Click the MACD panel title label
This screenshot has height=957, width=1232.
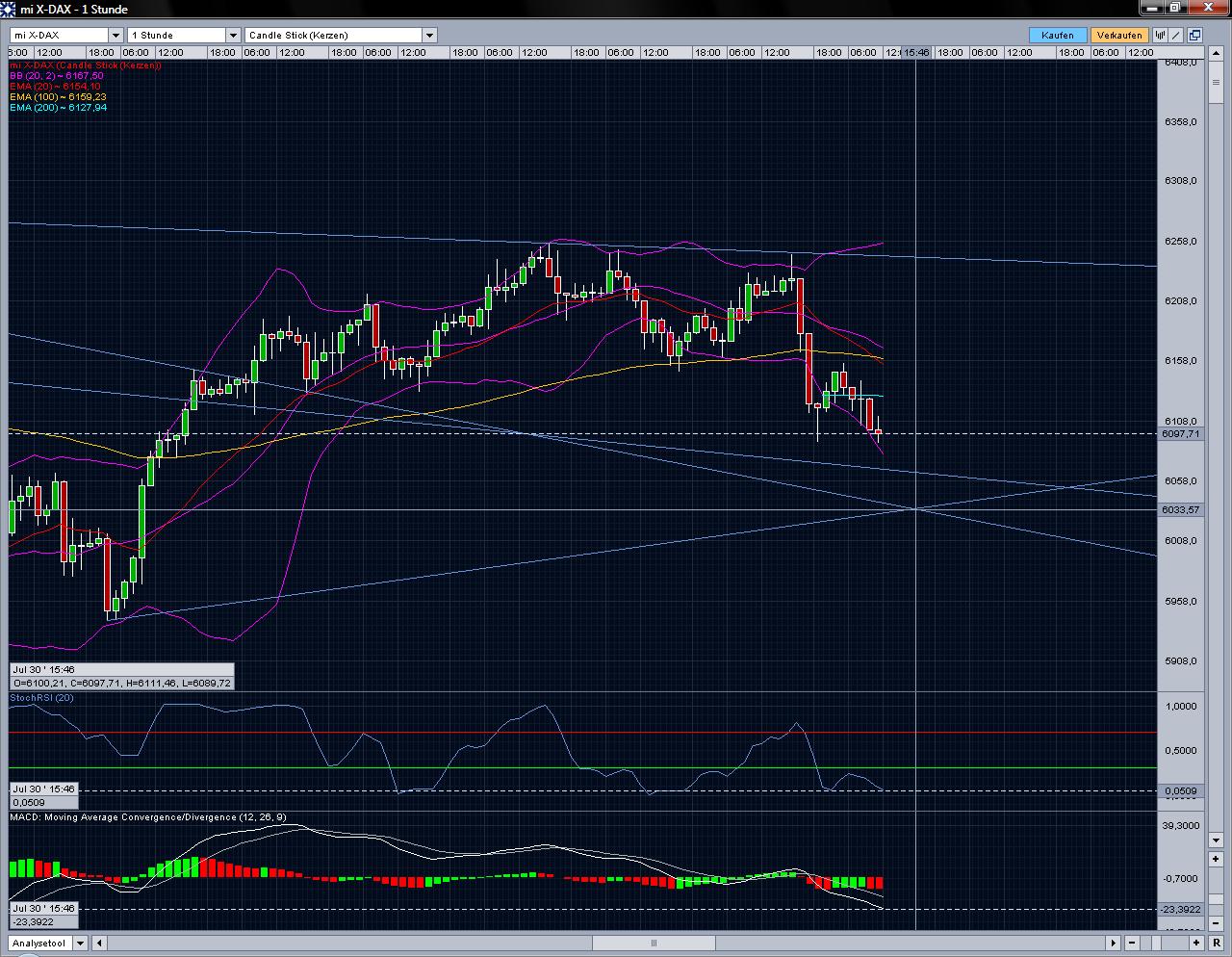click(148, 817)
